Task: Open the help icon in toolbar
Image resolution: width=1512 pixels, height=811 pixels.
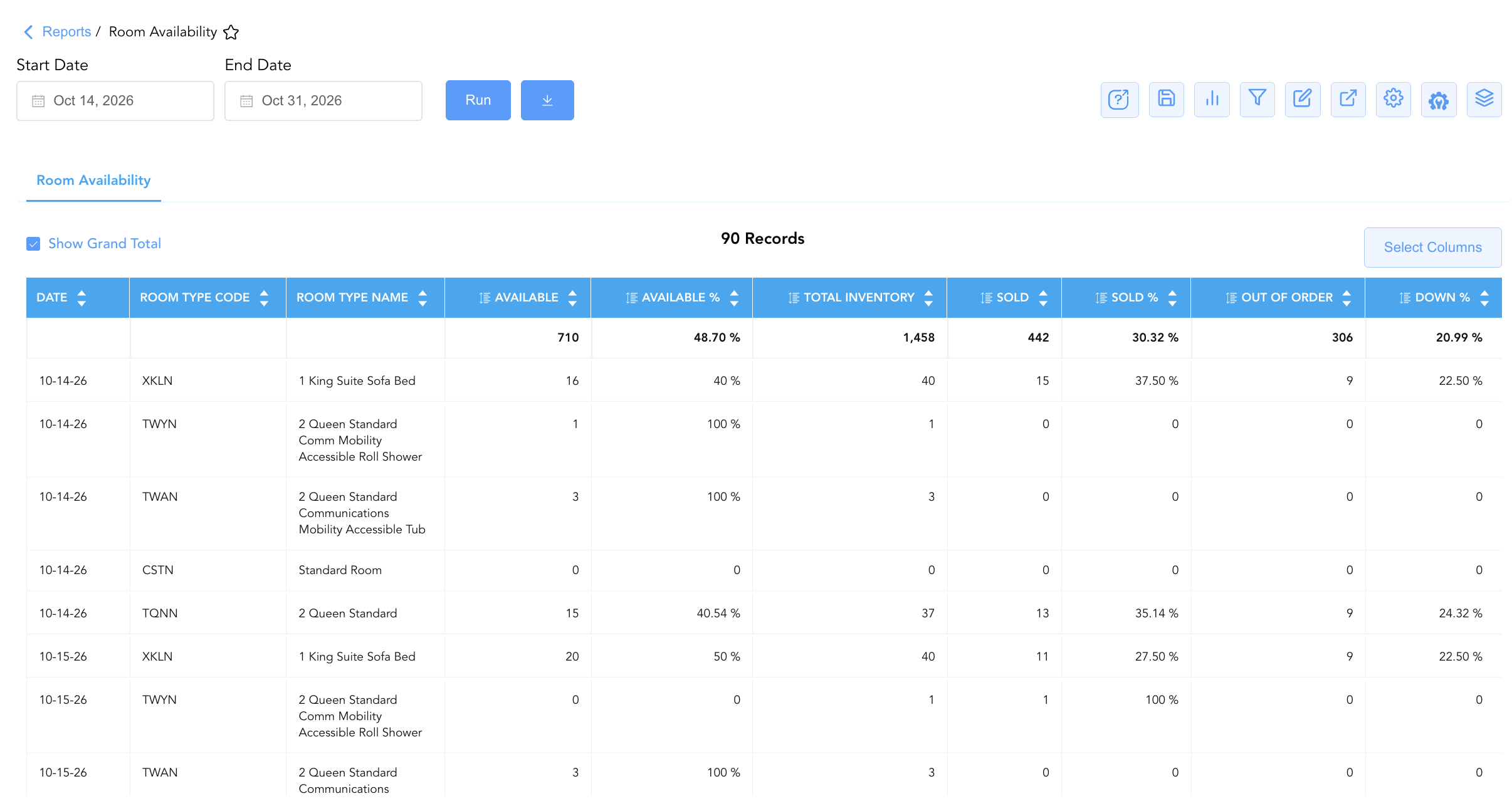Action: click(1119, 100)
